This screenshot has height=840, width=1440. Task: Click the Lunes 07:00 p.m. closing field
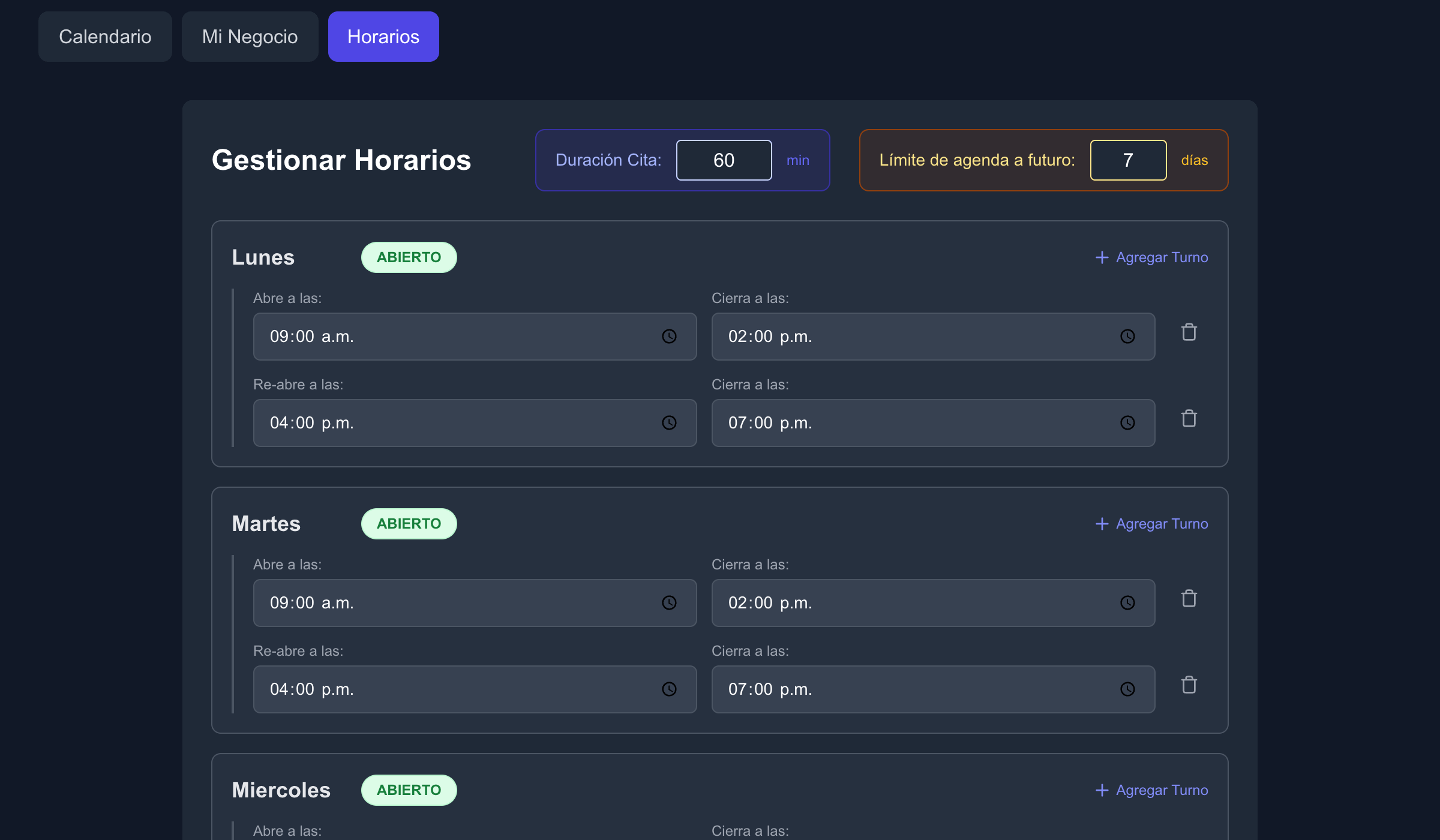pos(933,423)
